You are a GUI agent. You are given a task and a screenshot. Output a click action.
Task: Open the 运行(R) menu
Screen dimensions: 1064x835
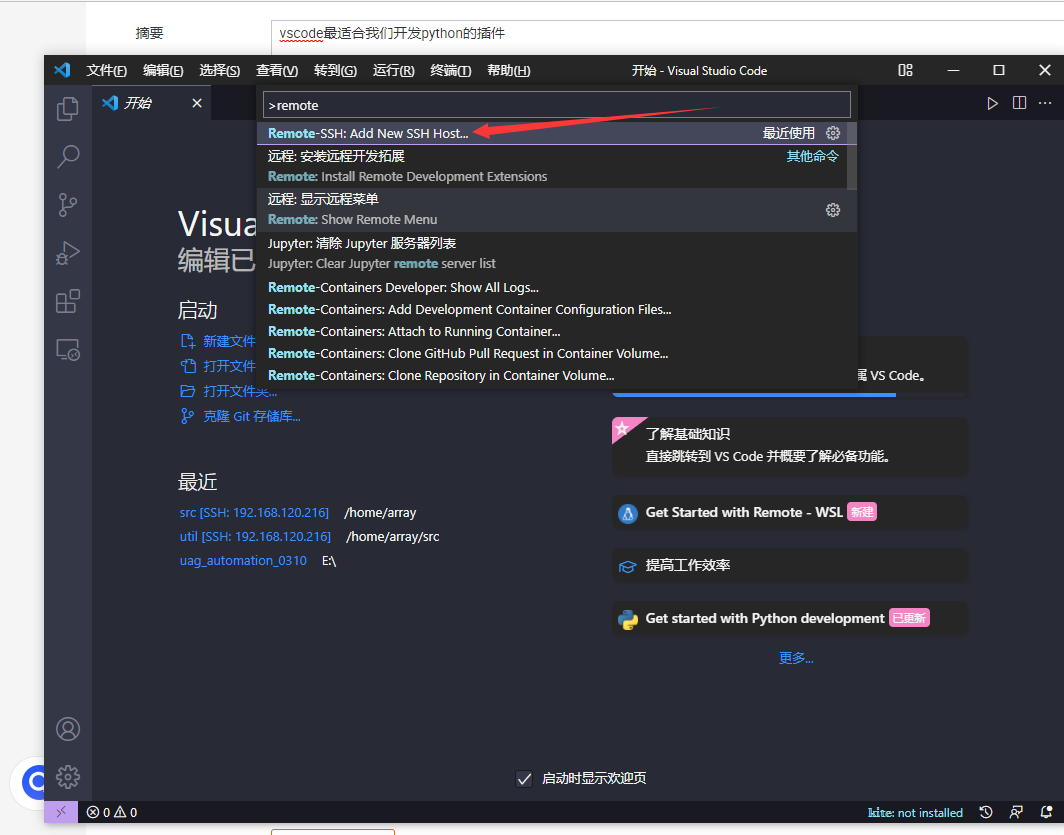tap(394, 71)
